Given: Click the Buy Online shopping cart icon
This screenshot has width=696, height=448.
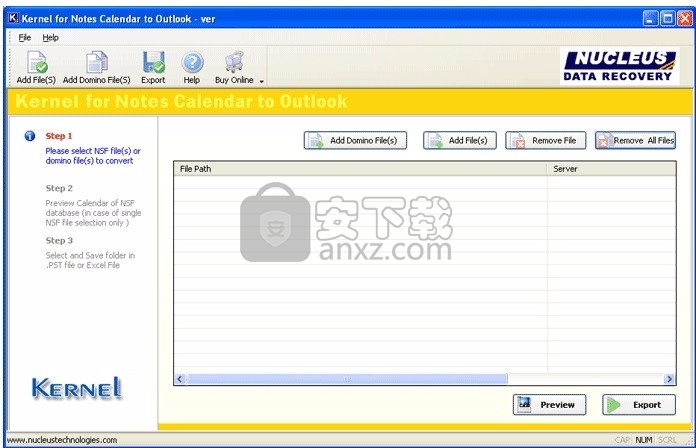Looking at the screenshot, I should pos(234,62).
